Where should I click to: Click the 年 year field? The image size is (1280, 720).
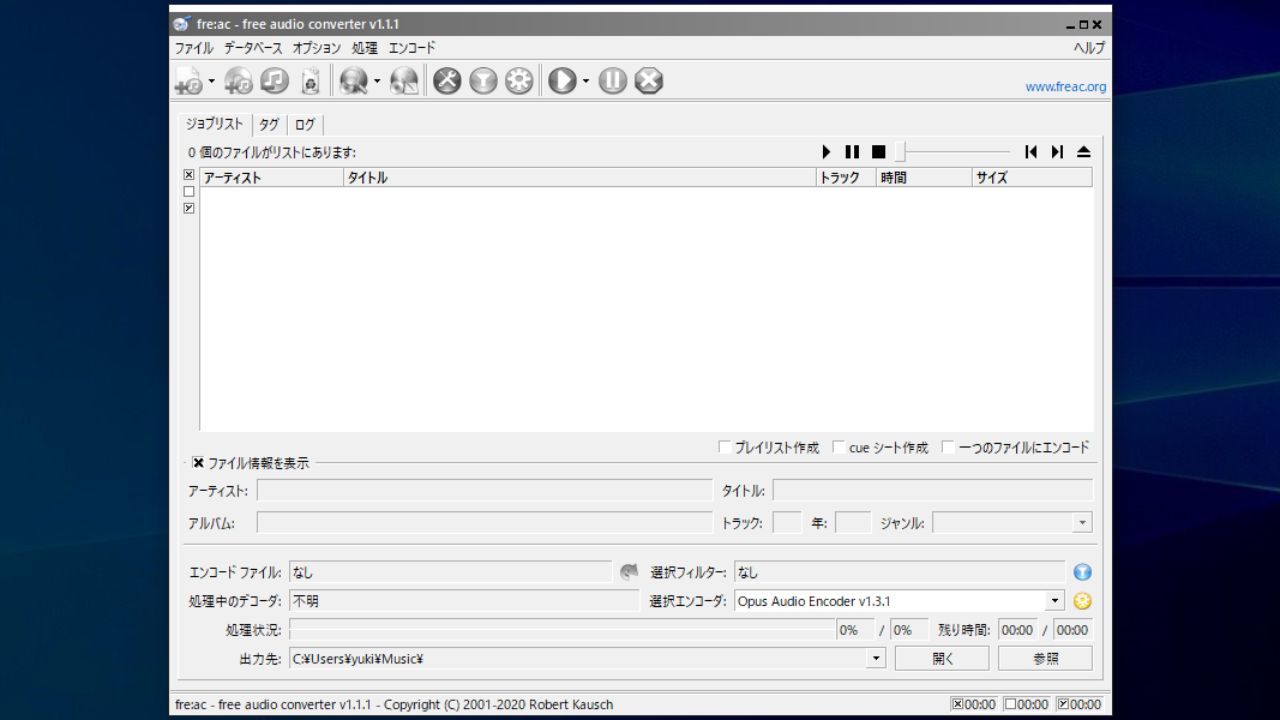(x=853, y=523)
